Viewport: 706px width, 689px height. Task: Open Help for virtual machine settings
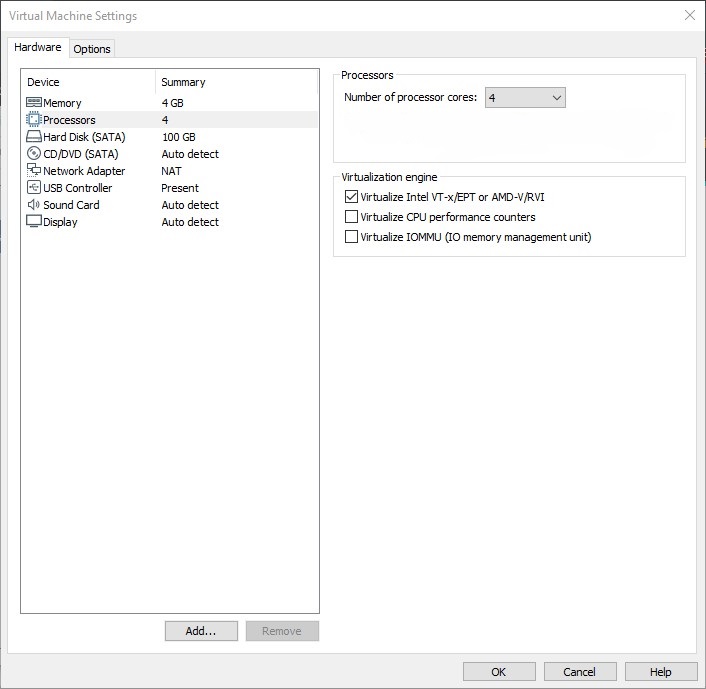click(660, 672)
